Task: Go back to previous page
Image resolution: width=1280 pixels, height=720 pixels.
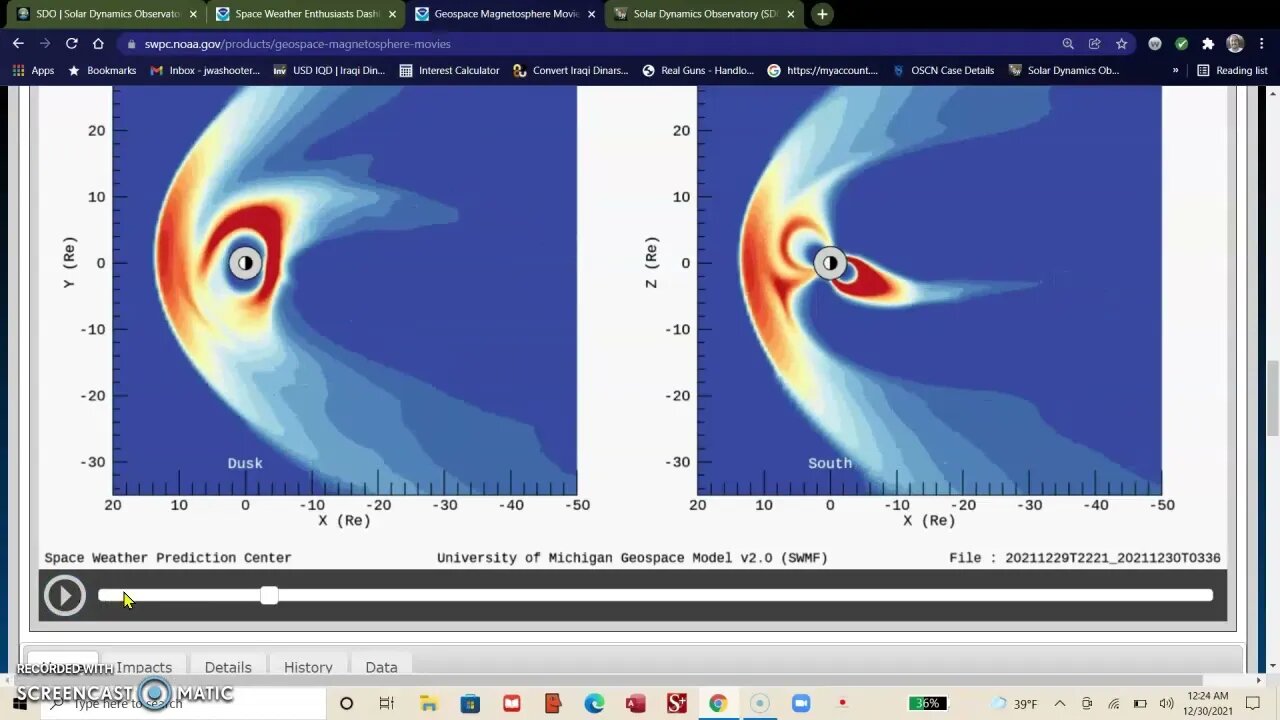Action: pos(18,44)
